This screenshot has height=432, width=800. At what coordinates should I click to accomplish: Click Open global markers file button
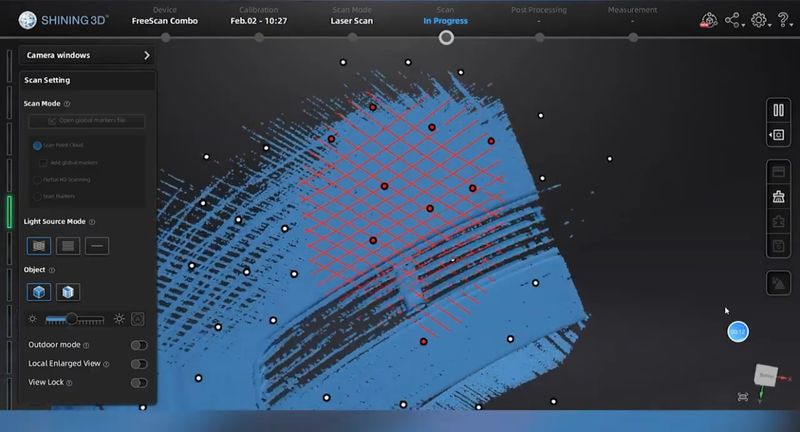(x=85, y=121)
